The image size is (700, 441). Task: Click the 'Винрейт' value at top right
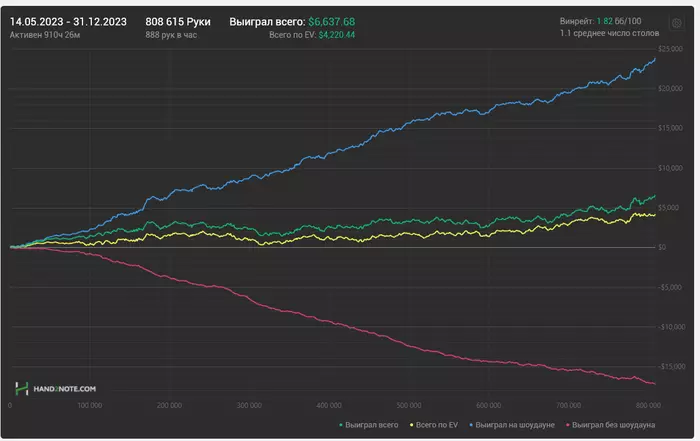point(610,20)
